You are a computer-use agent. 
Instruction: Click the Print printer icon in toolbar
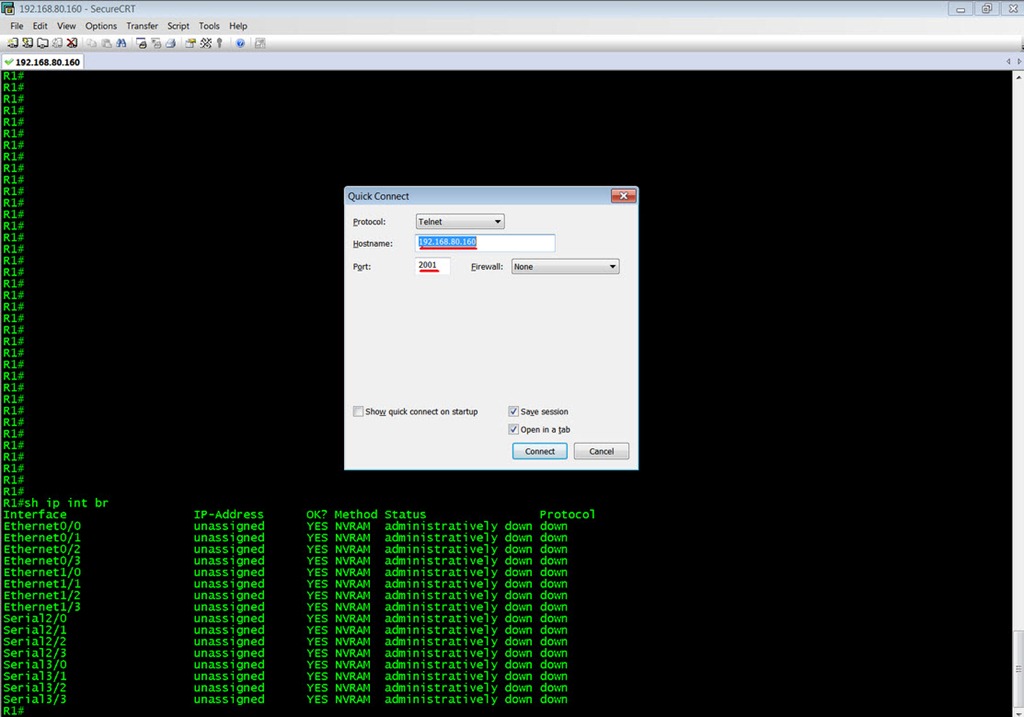pyautogui.click(x=170, y=43)
